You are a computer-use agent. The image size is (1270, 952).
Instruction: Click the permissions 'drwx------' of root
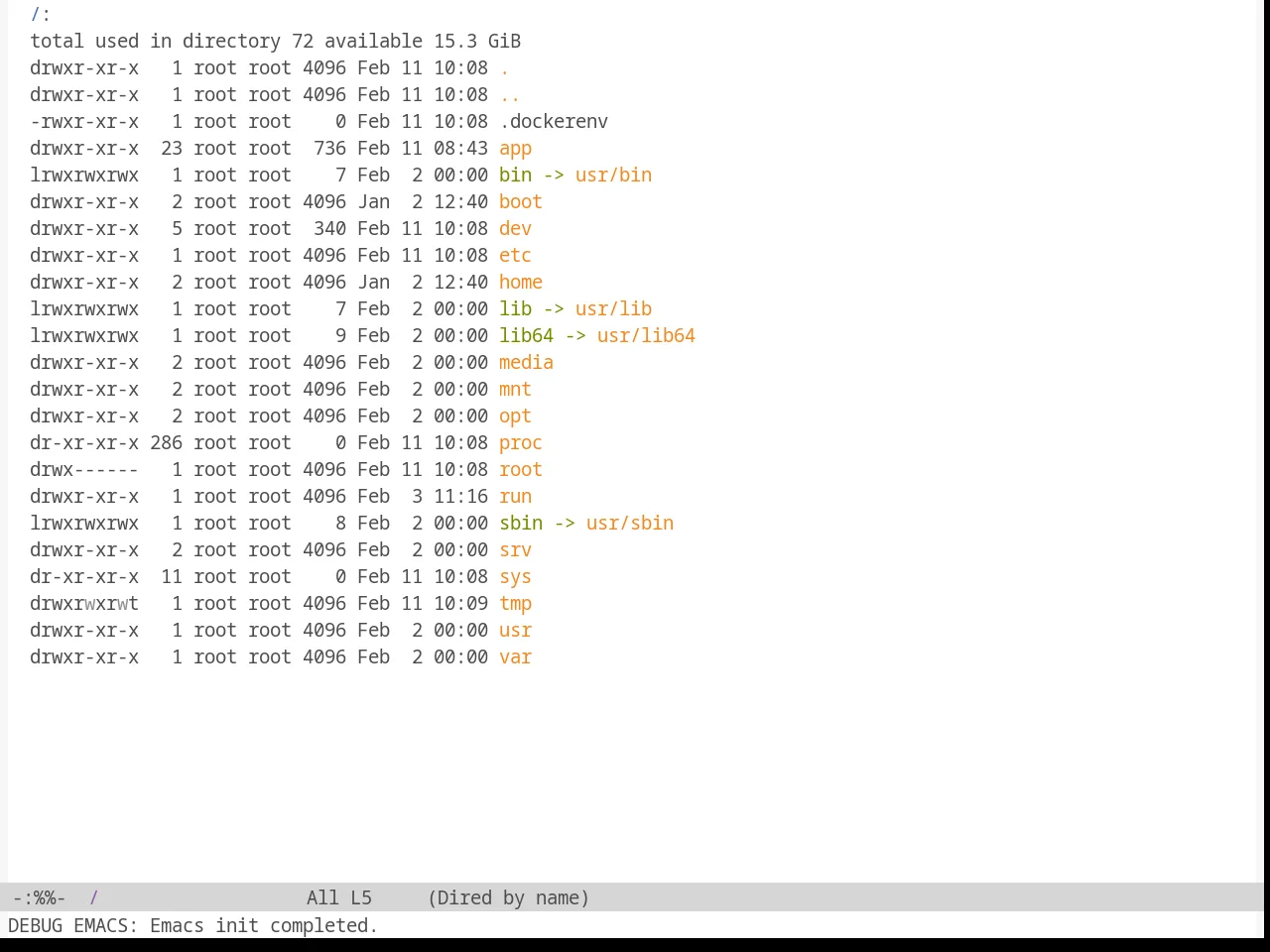[x=84, y=470]
